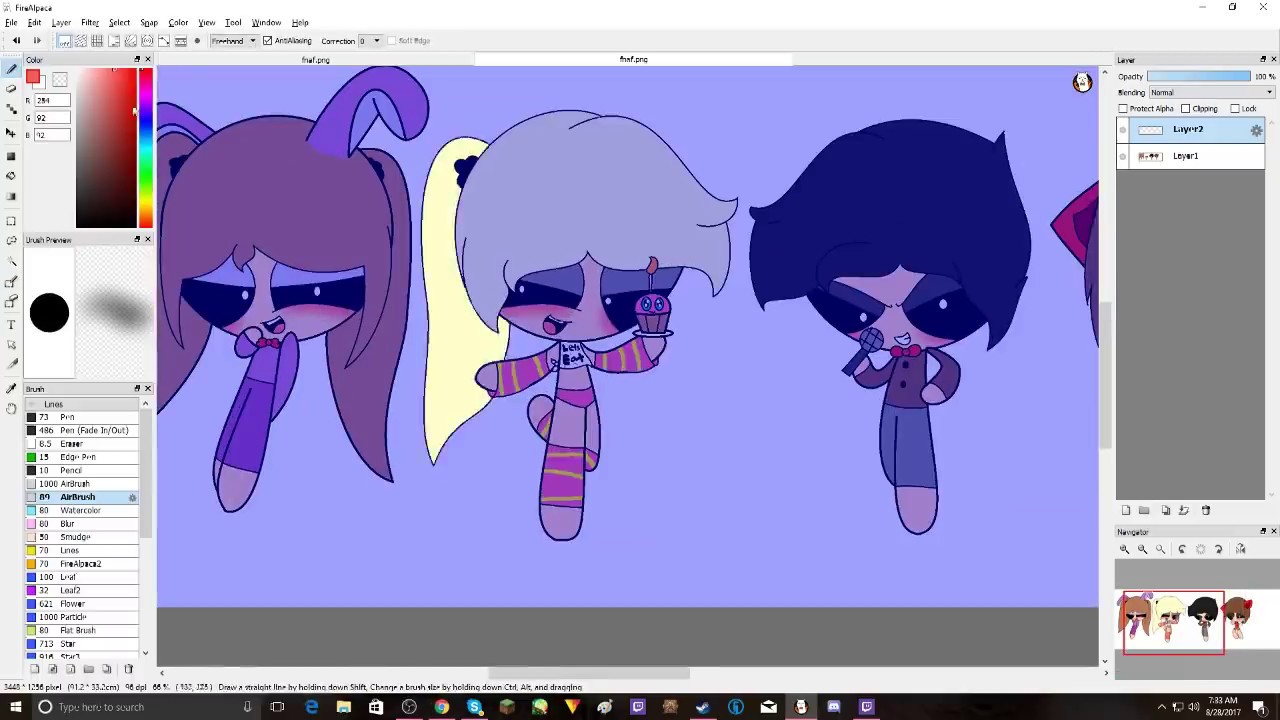Screen dimensions: 1280x720
Task: Select the Eraser tool in left toolbar
Action: tap(11, 88)
